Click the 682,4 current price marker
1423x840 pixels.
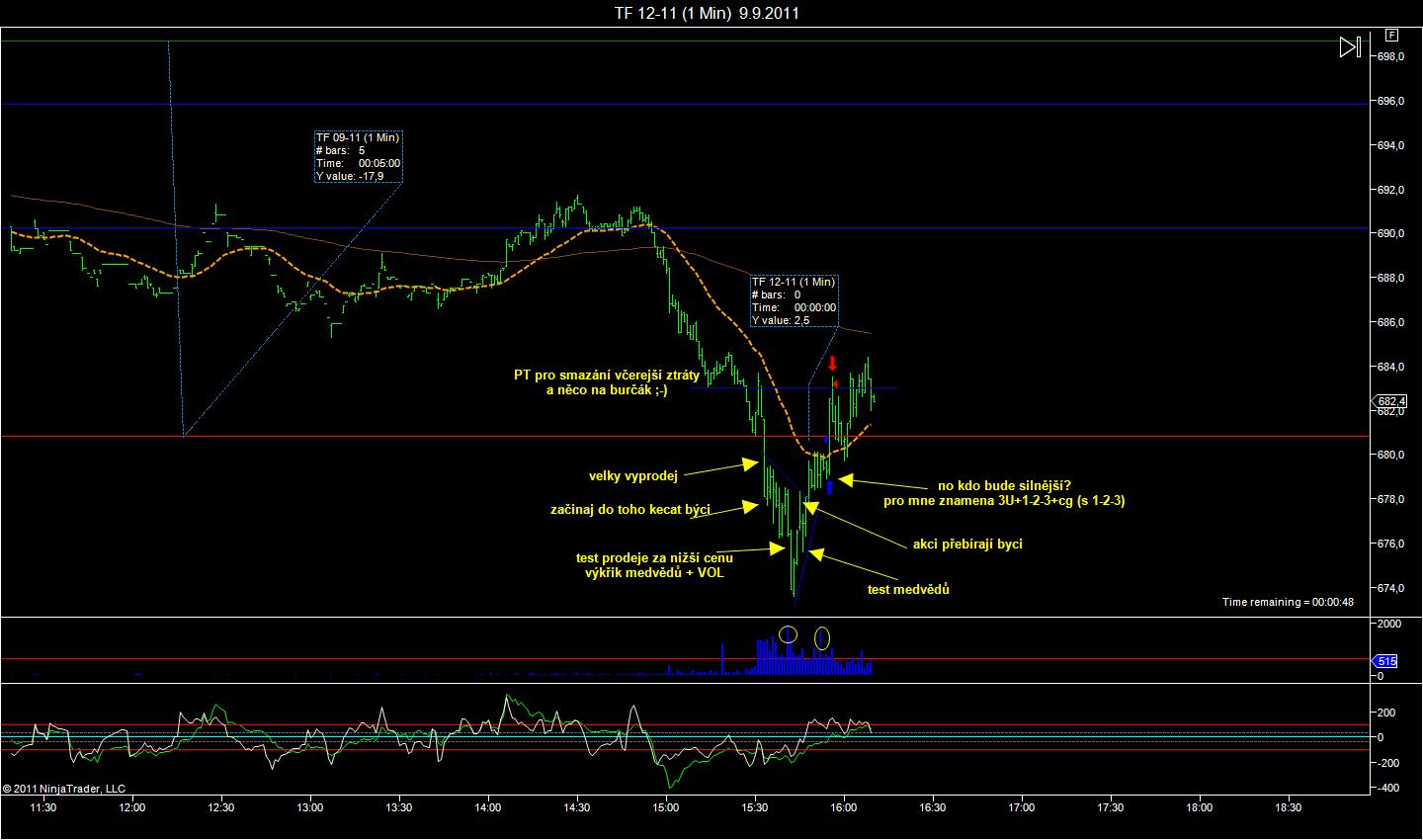click(1388, 401)
